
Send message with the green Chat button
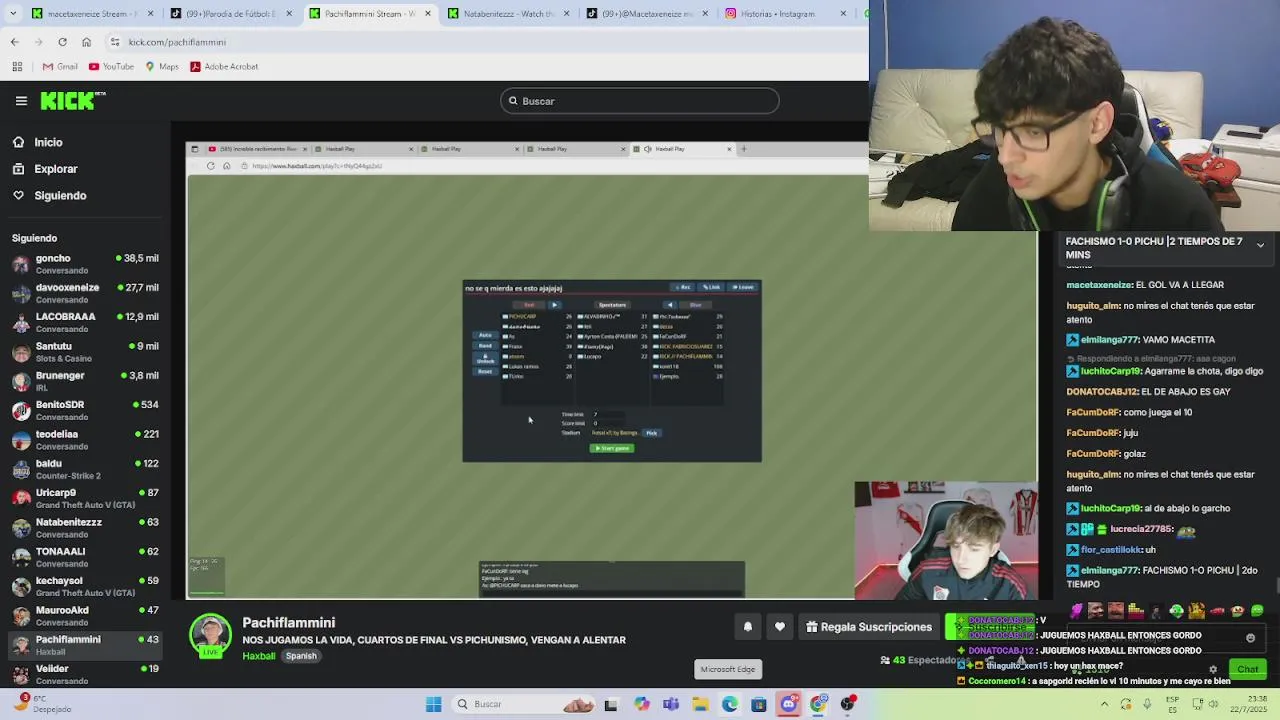point(1247,669)
